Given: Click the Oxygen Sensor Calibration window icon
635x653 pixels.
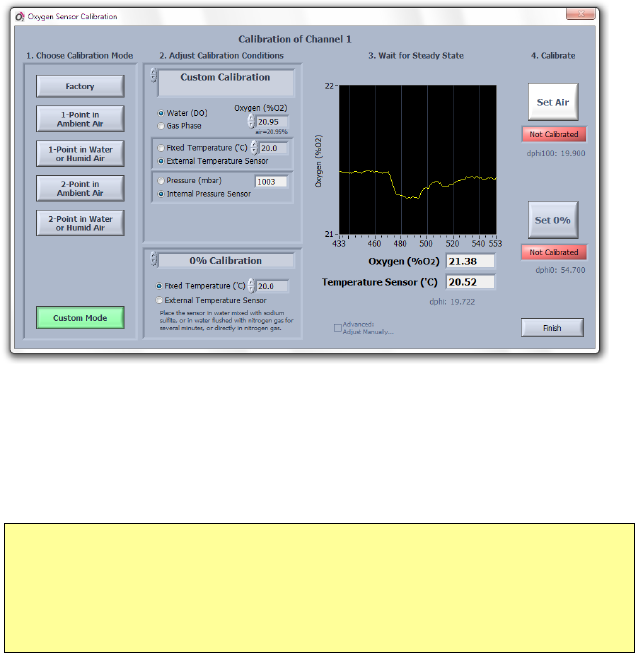Looking at the screenshot, I should pos(20,17).
